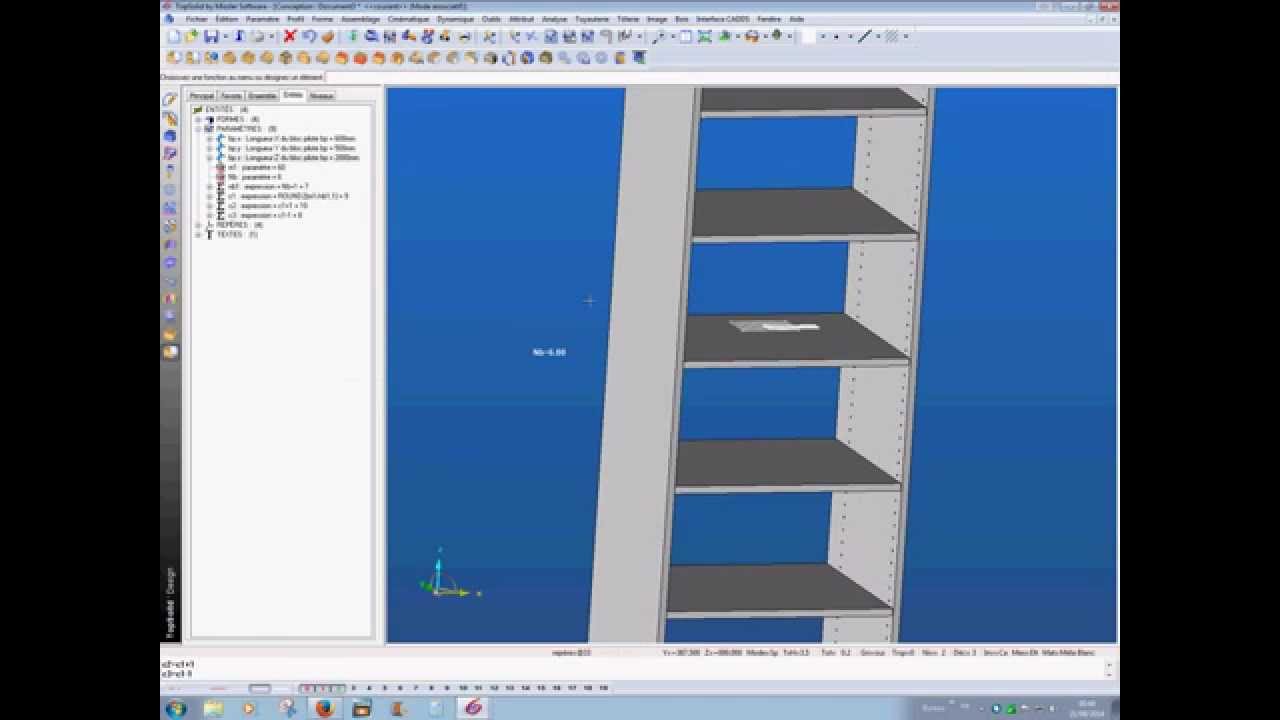Switch to the Principal tab
The image size is (1280, 720).
coord(202,96)
